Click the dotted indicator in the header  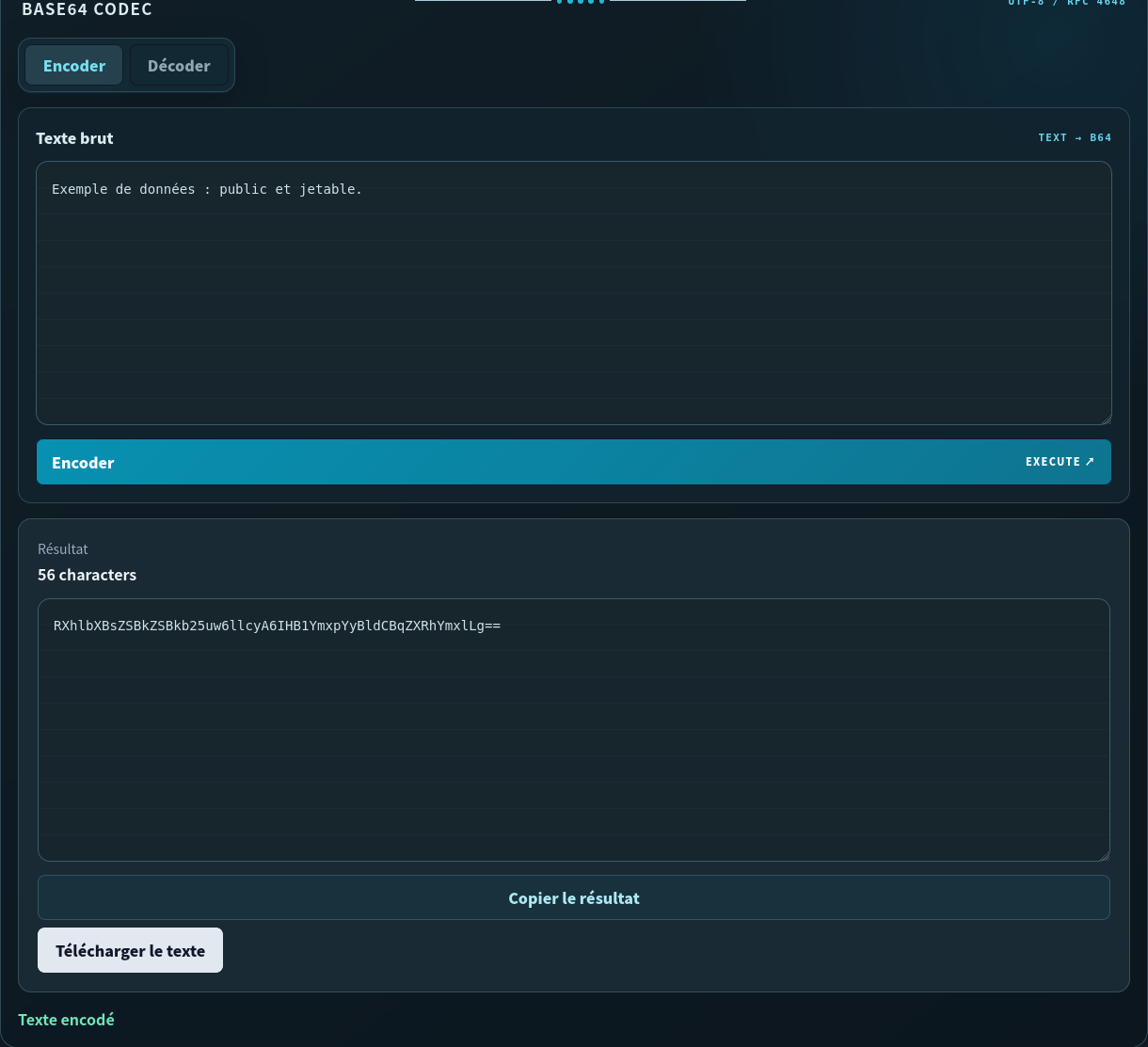coord(581,2)
